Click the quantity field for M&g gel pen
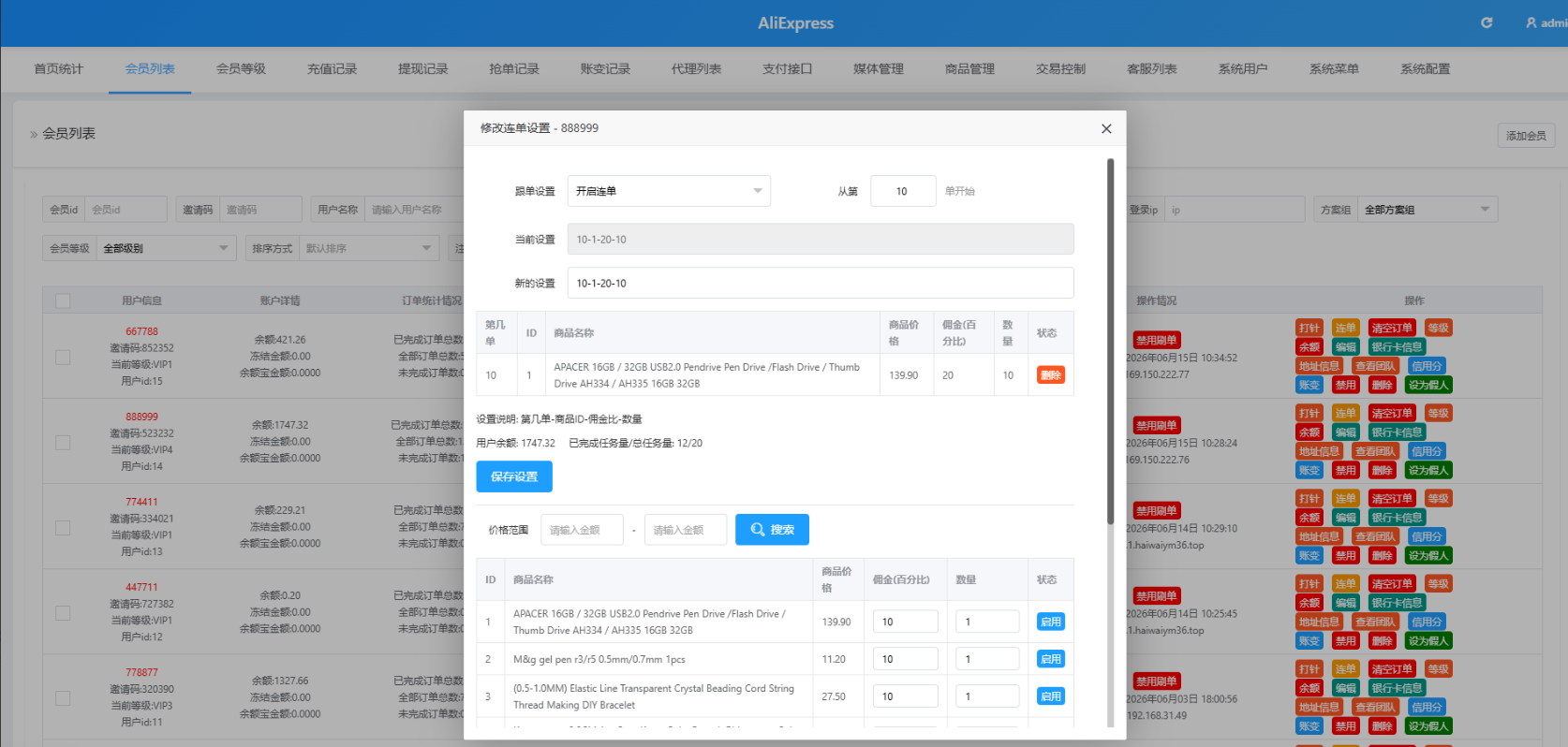Image resolution: width=1568 pixels, height=747 pixels. tap(987, 659)
